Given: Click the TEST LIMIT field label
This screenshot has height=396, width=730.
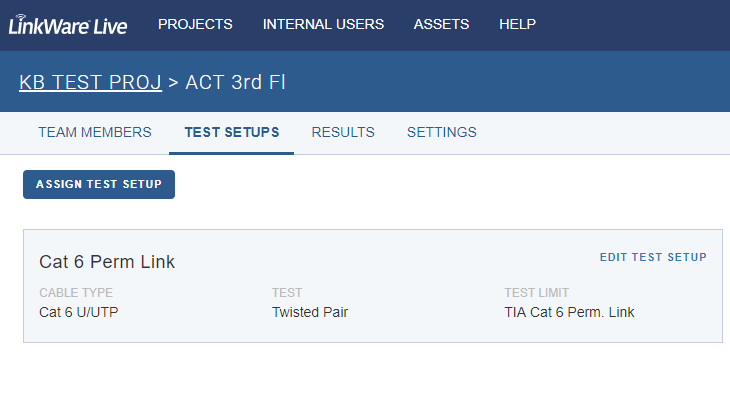Looking at the screenshot, I should [x=537, y=293].
